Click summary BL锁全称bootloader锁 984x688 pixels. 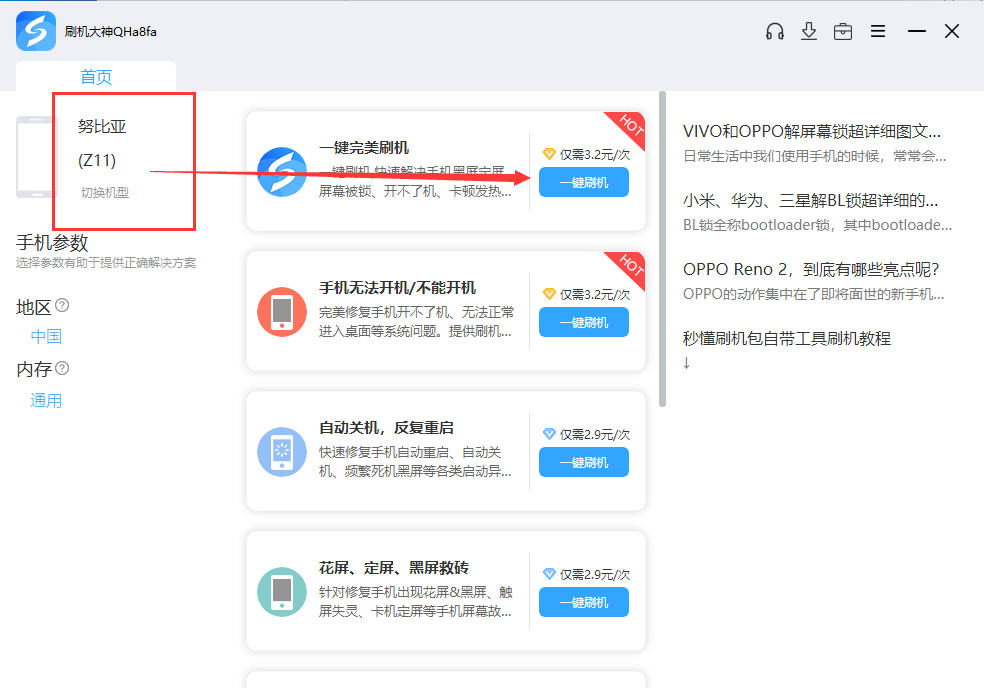817,225
